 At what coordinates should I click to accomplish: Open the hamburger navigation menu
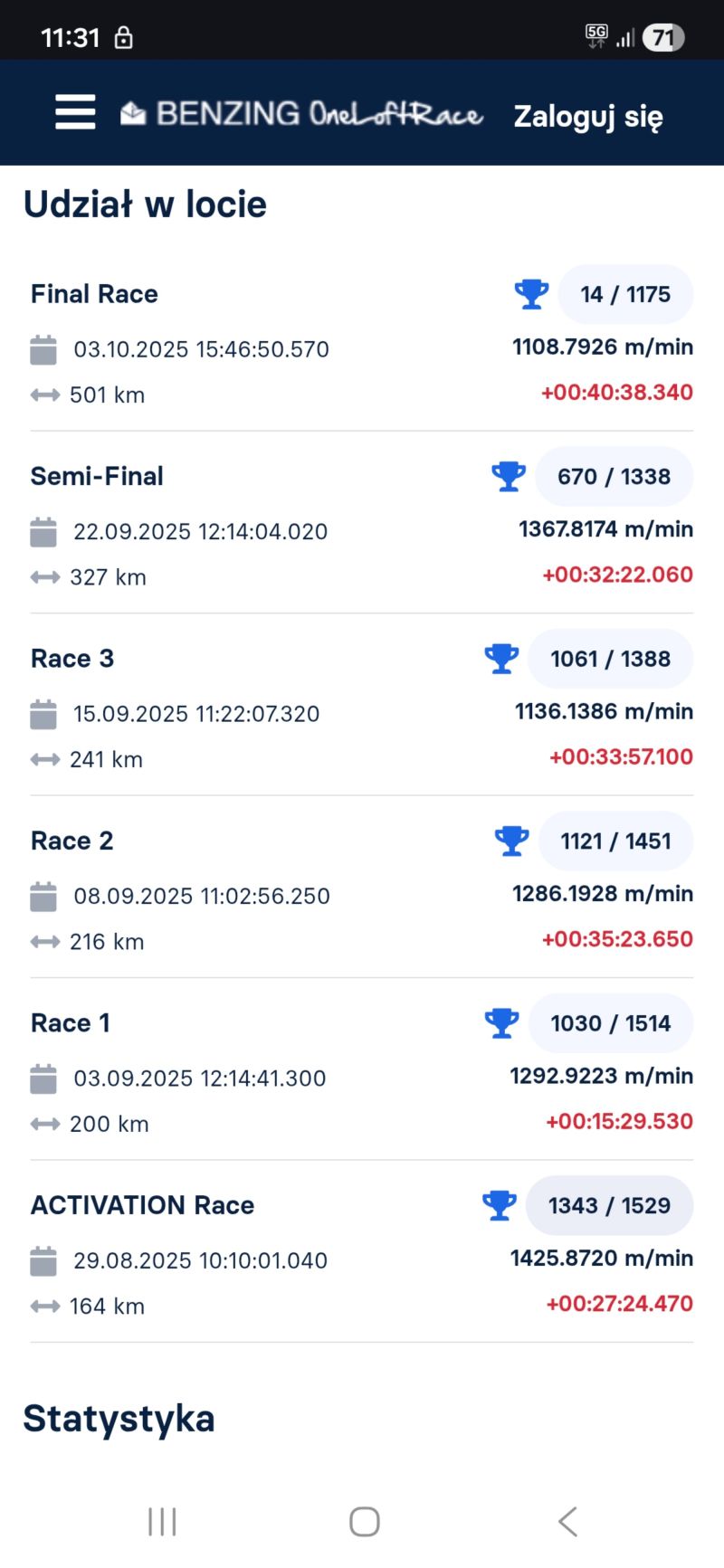pos(75,112)
